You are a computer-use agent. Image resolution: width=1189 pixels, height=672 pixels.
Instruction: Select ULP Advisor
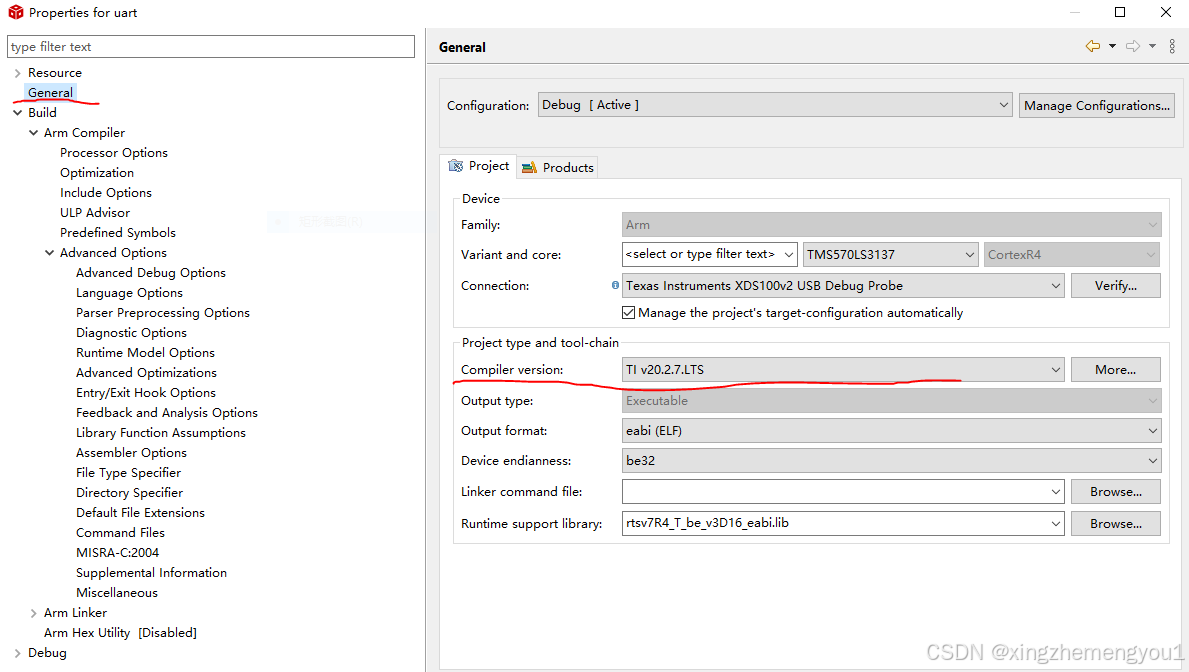(95, 212)
